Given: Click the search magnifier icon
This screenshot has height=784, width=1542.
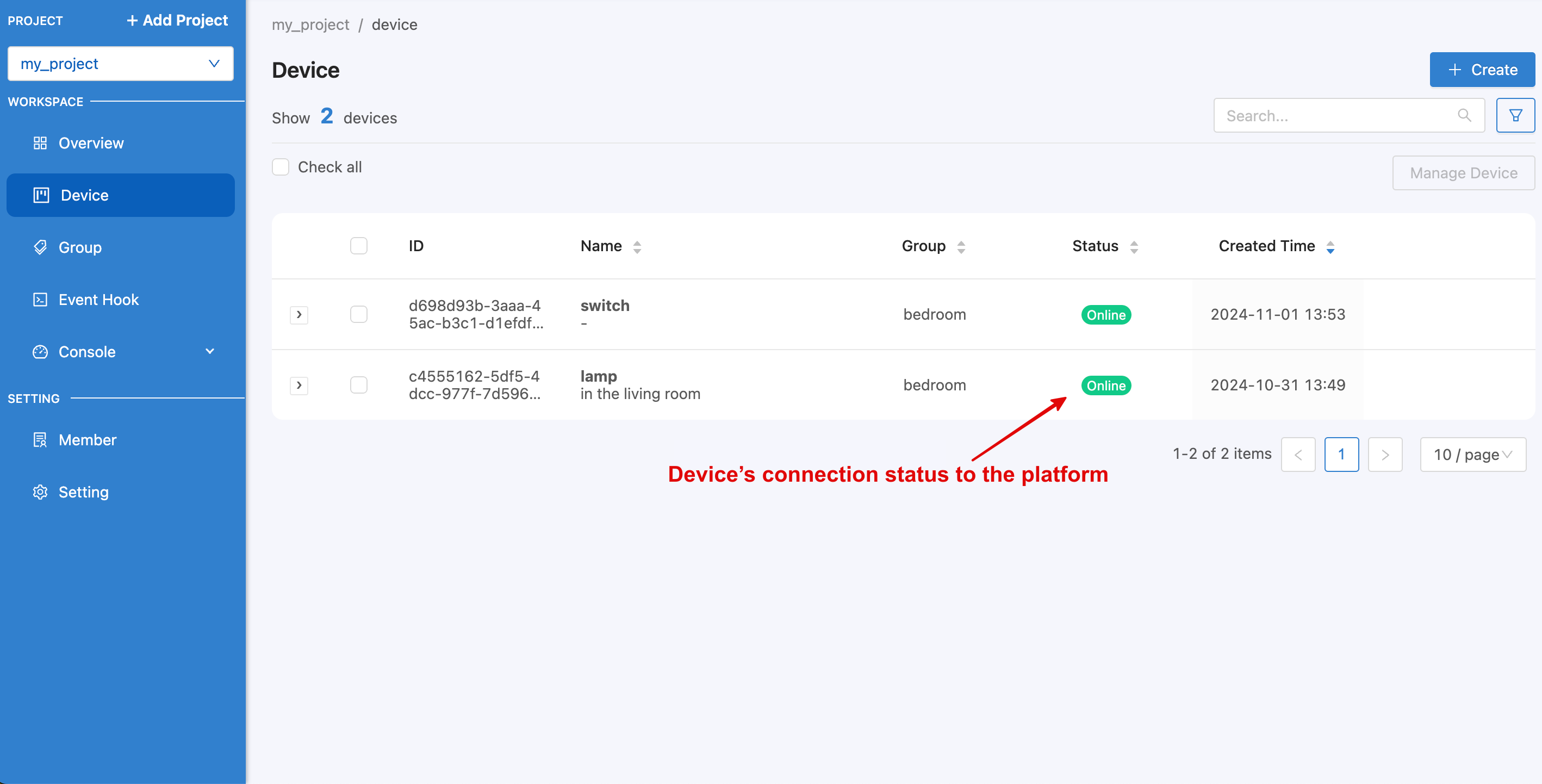Looking at the screenshot, I should pyautogui.click(x=1464, y=115).
